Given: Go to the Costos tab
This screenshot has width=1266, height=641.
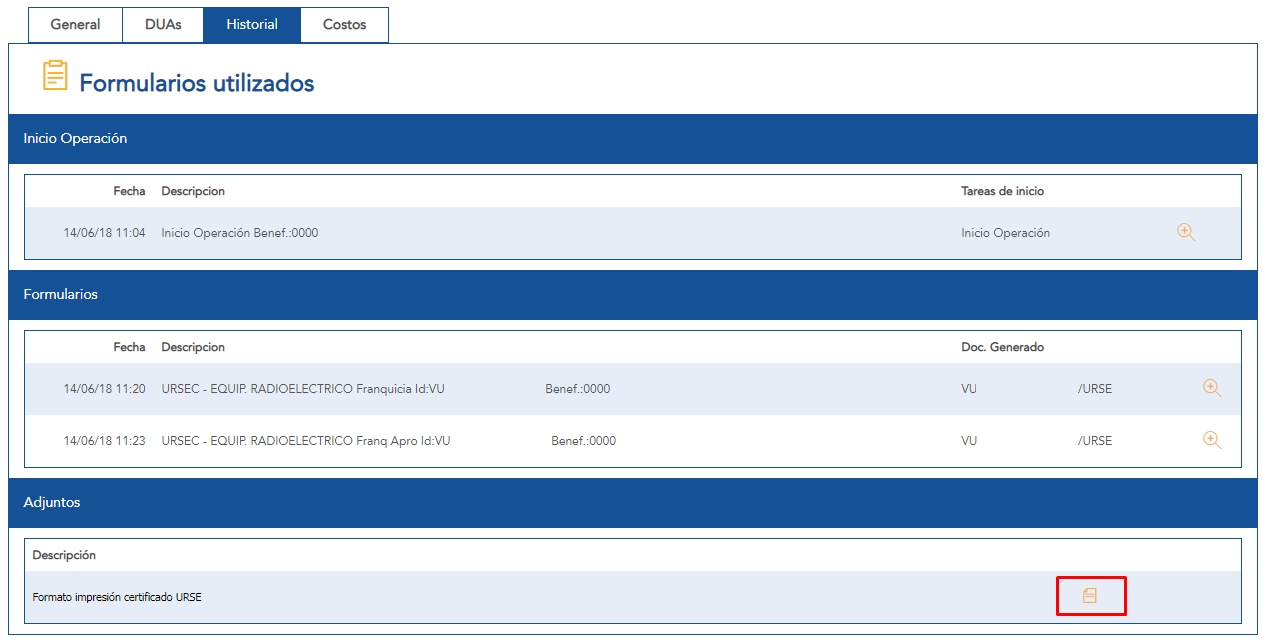Looking at the screenshot, I should [x=344, y=25].
